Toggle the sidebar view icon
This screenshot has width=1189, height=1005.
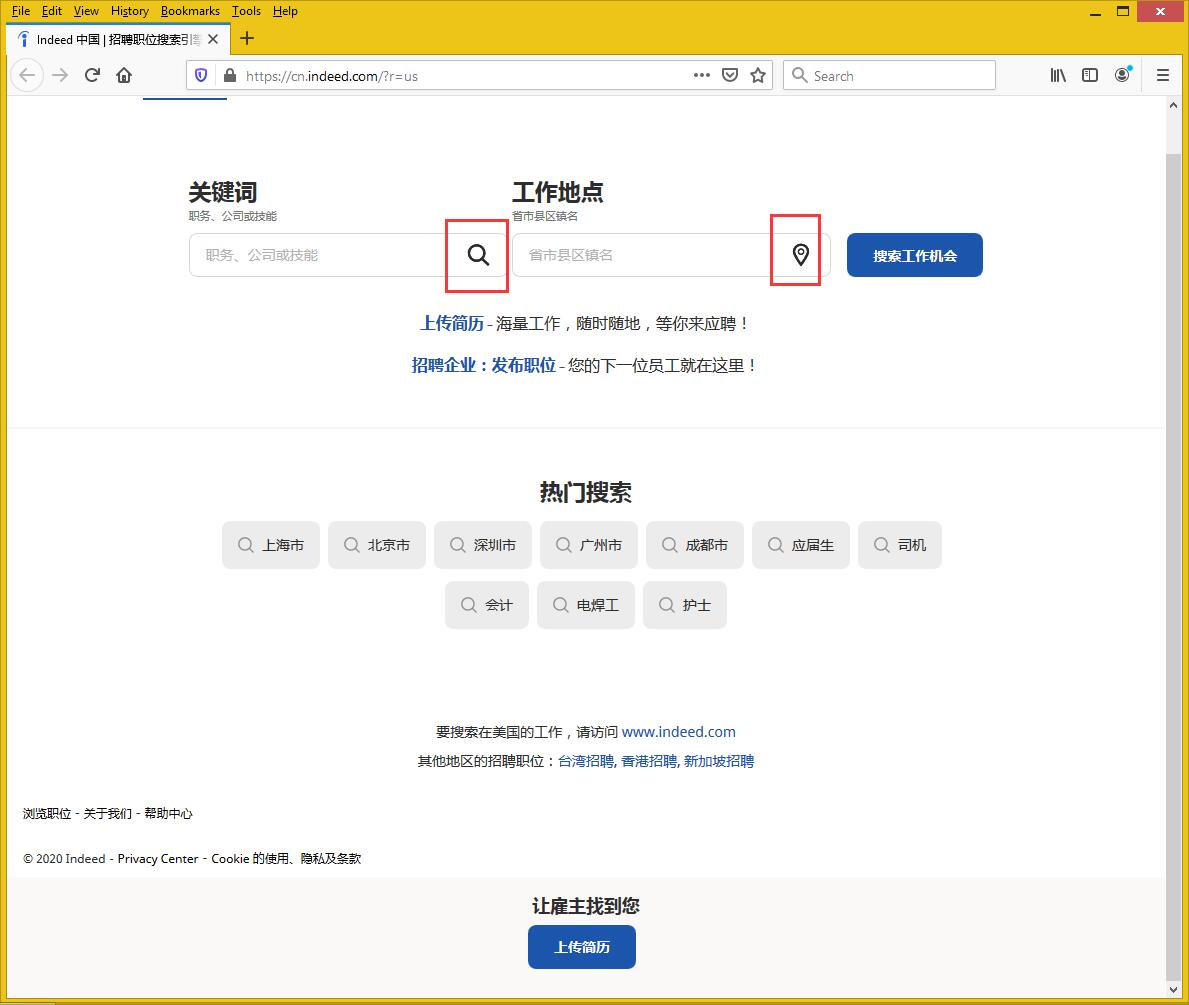coord(1090,75)
